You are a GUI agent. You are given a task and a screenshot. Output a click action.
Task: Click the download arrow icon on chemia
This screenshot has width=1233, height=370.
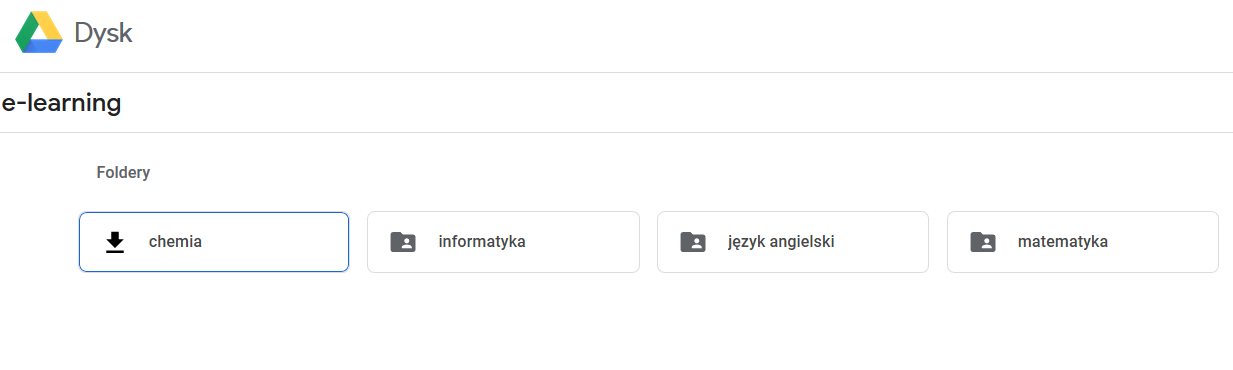(x=115, y=242)
